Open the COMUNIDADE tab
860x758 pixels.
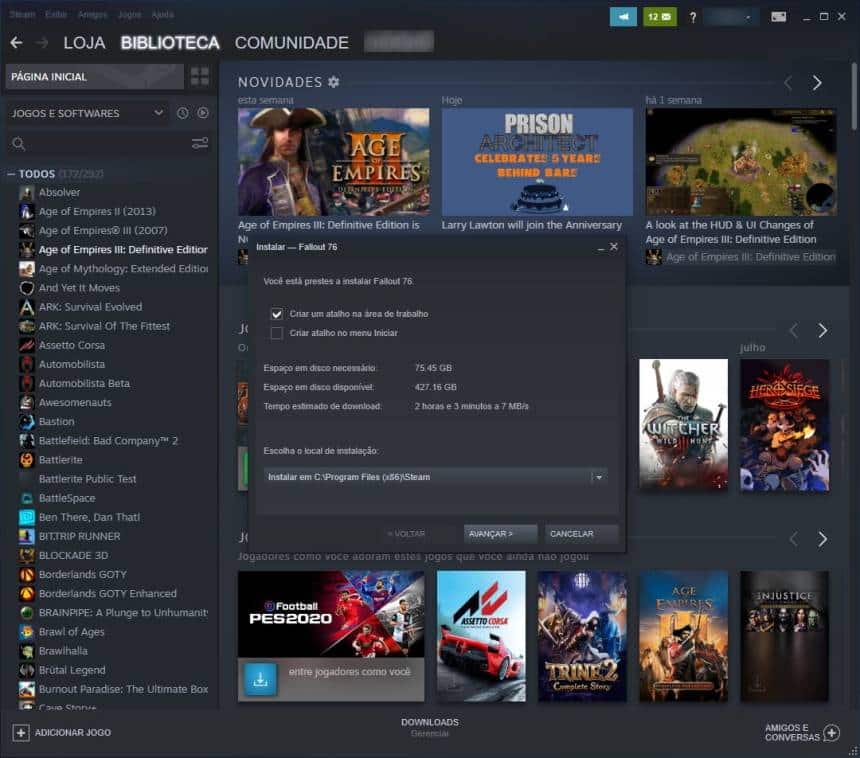click(292, 43)
